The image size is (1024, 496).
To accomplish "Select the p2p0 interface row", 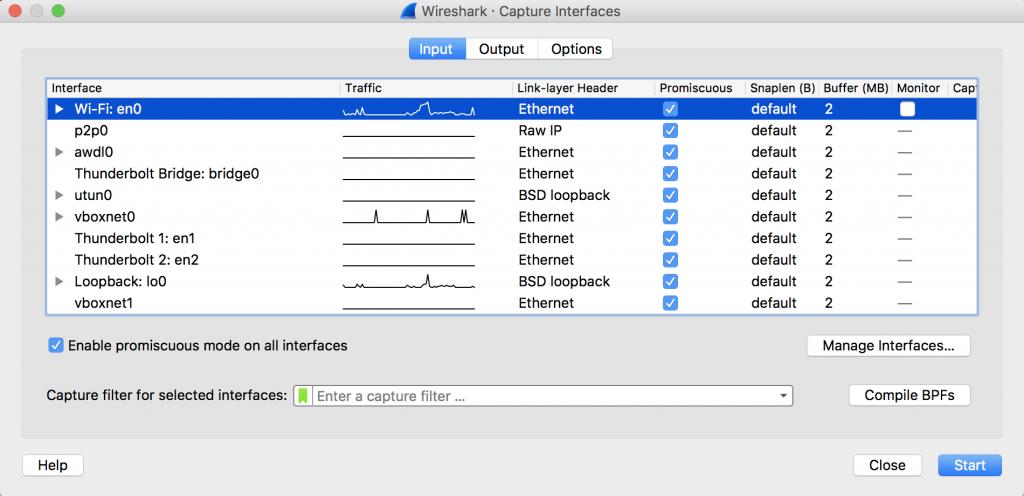I will [512, 131].
